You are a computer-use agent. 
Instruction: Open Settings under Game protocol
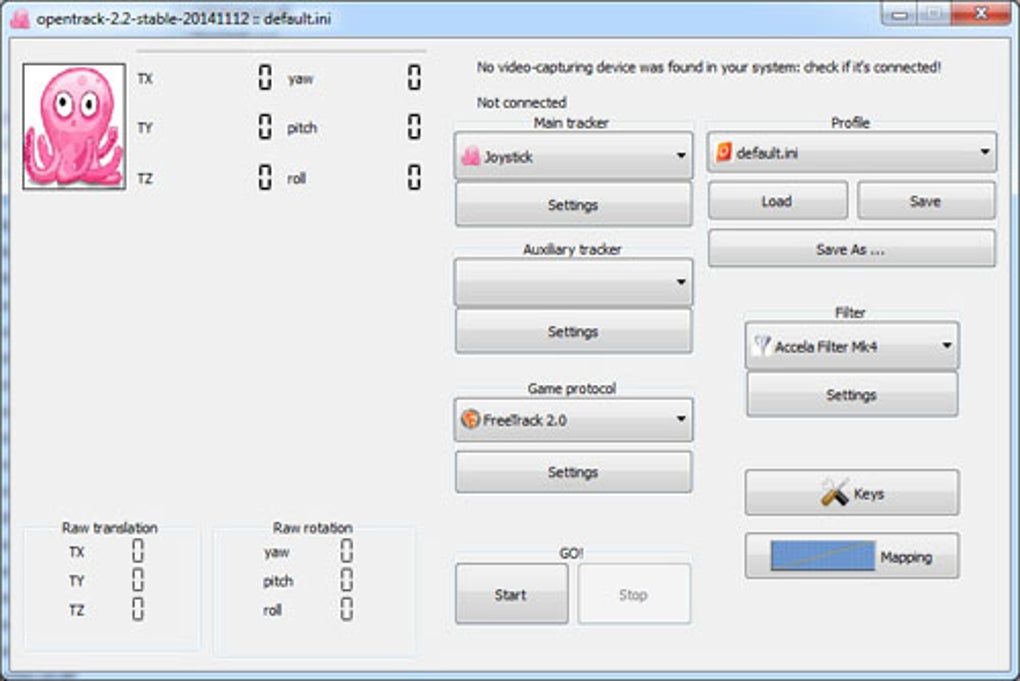573,472
